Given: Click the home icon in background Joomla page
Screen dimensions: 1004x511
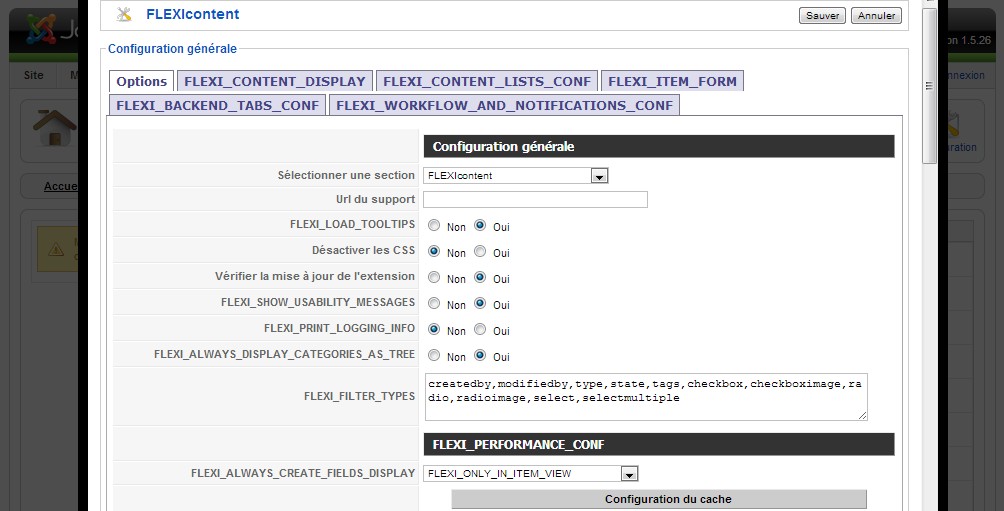Looking at the screenshot, I should click(54, 127).
